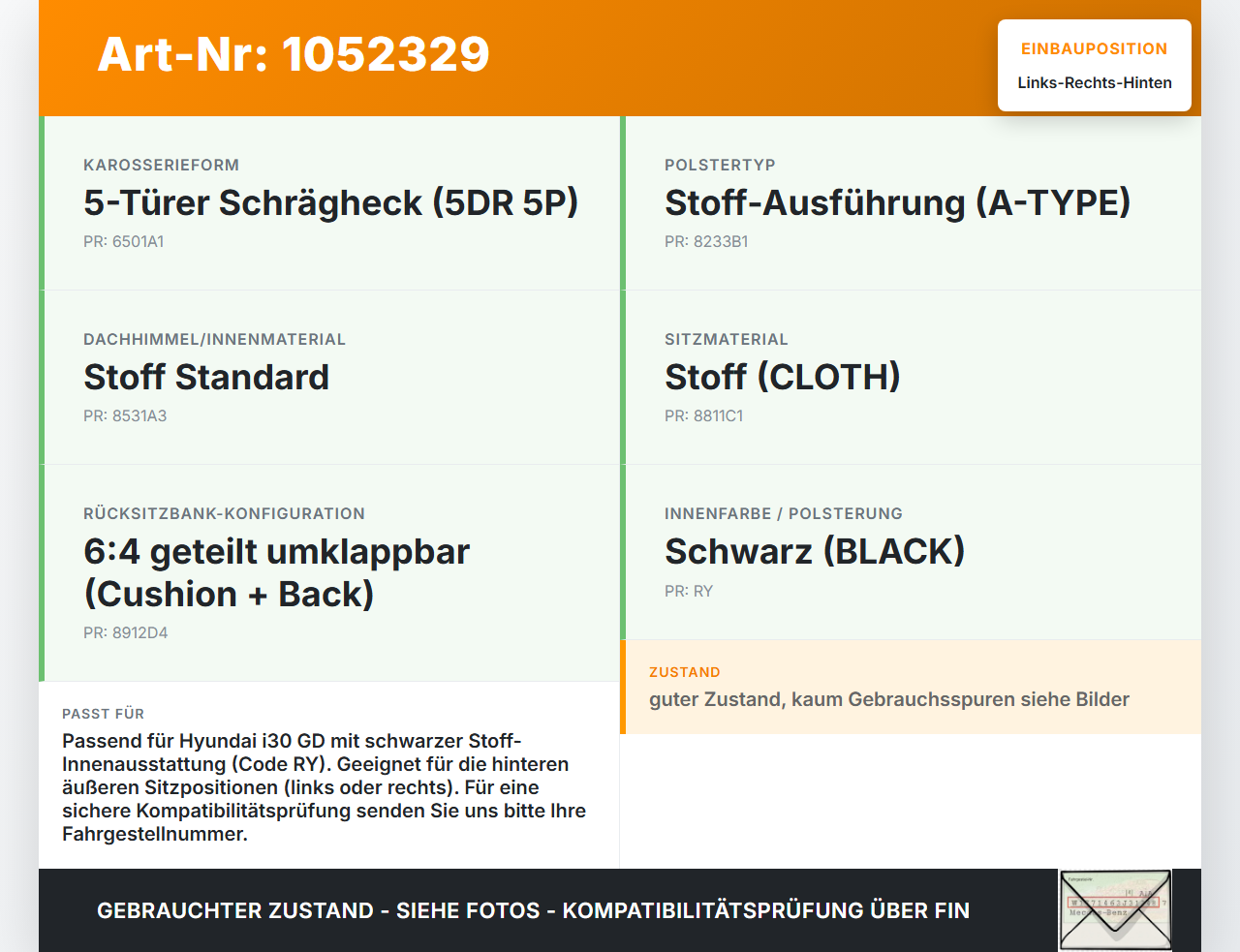Image resolution: width=1240 pixels, height=952 pixels.
Task: Select the Schwarz (BLACK) value
Action: click(x=815, y=551)
